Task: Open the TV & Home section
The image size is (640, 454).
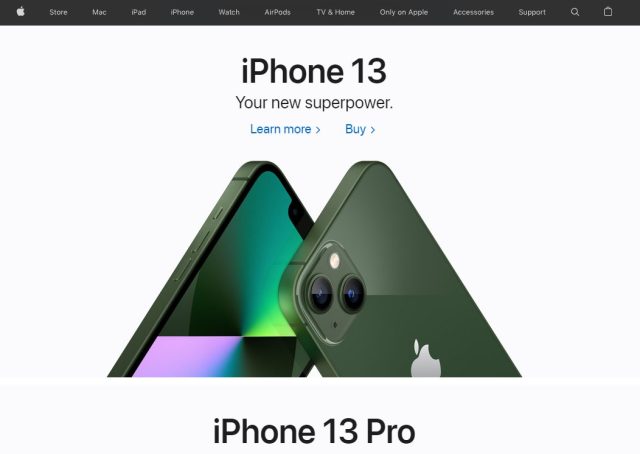Action: [336, 12]
